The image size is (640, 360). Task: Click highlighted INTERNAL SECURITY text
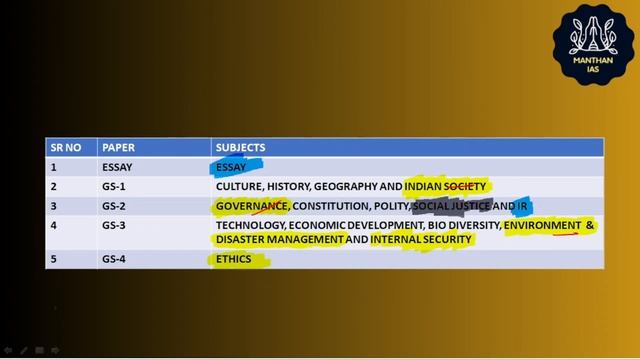point(421,239)
